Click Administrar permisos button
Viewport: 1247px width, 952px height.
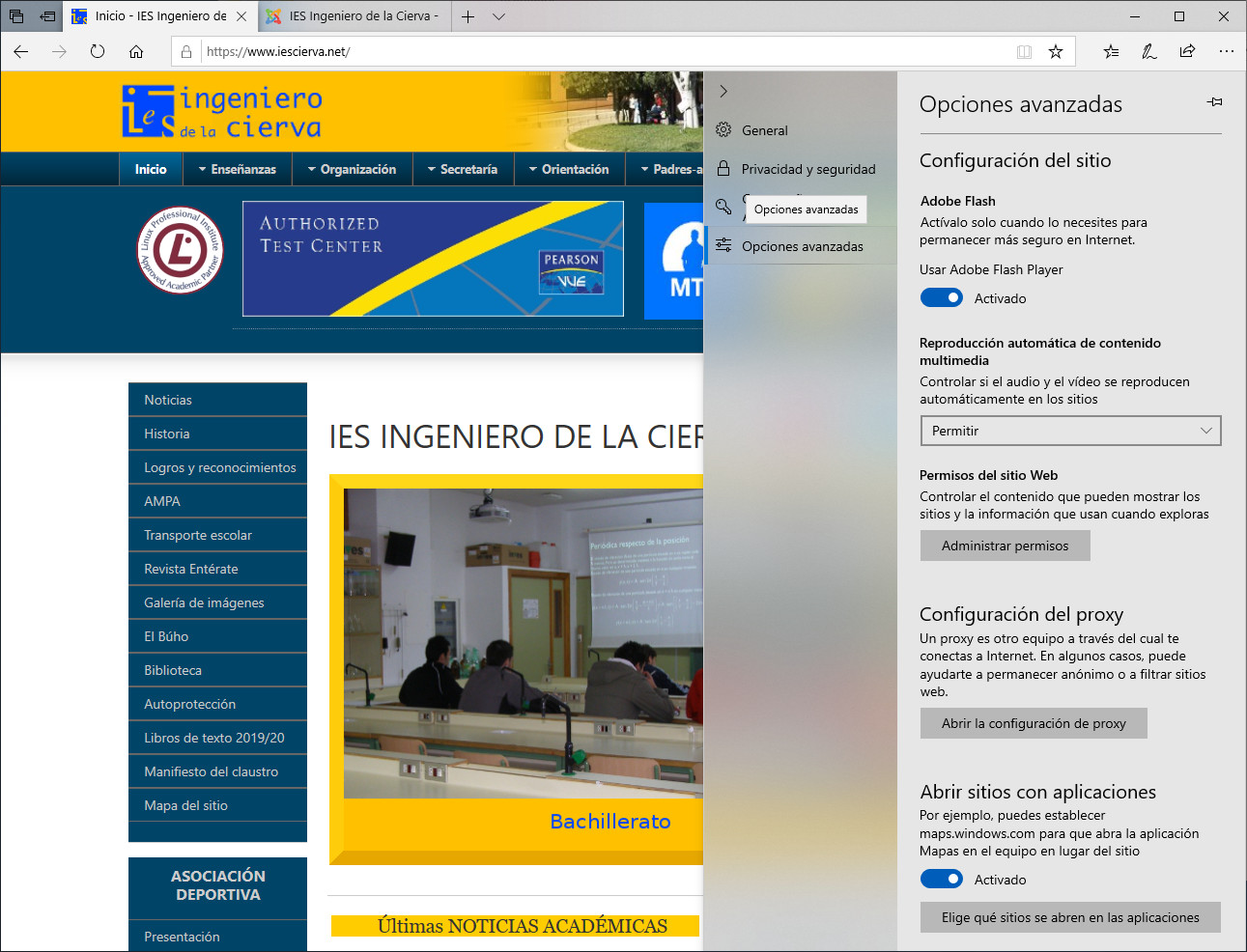click(1005, 546)
